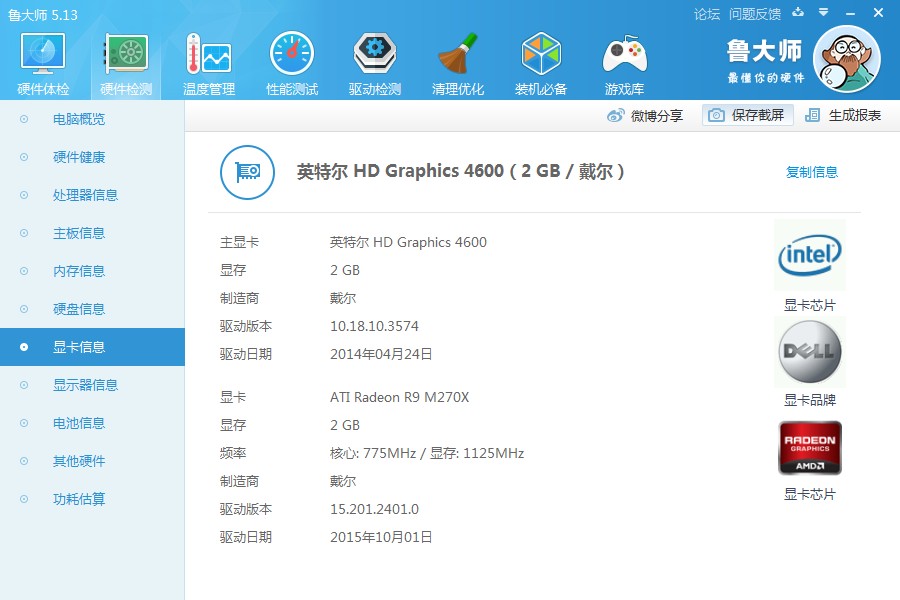The width and height of the screenshot is (900, 600).
Task: Select 硬盘信息 in the sidebar
Action: point(92,309)
